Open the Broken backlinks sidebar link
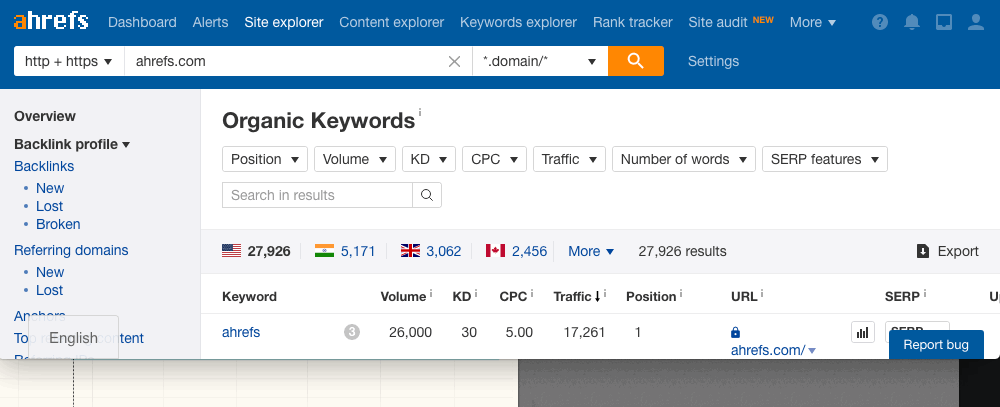This screenshot has width=1000, height=407. (58, 224)
